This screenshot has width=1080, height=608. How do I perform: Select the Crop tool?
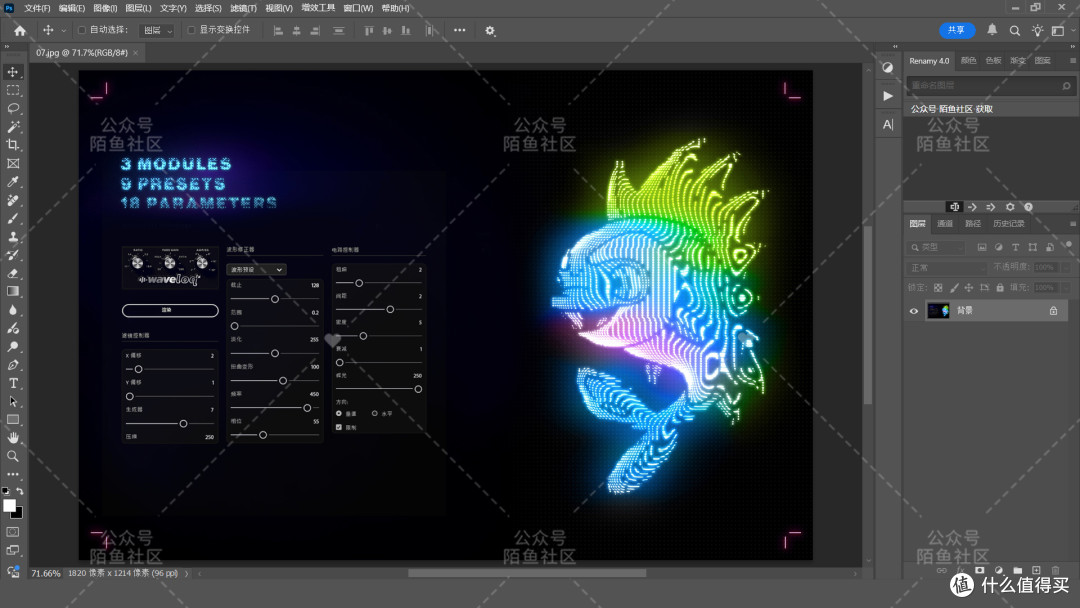(12, 145)
